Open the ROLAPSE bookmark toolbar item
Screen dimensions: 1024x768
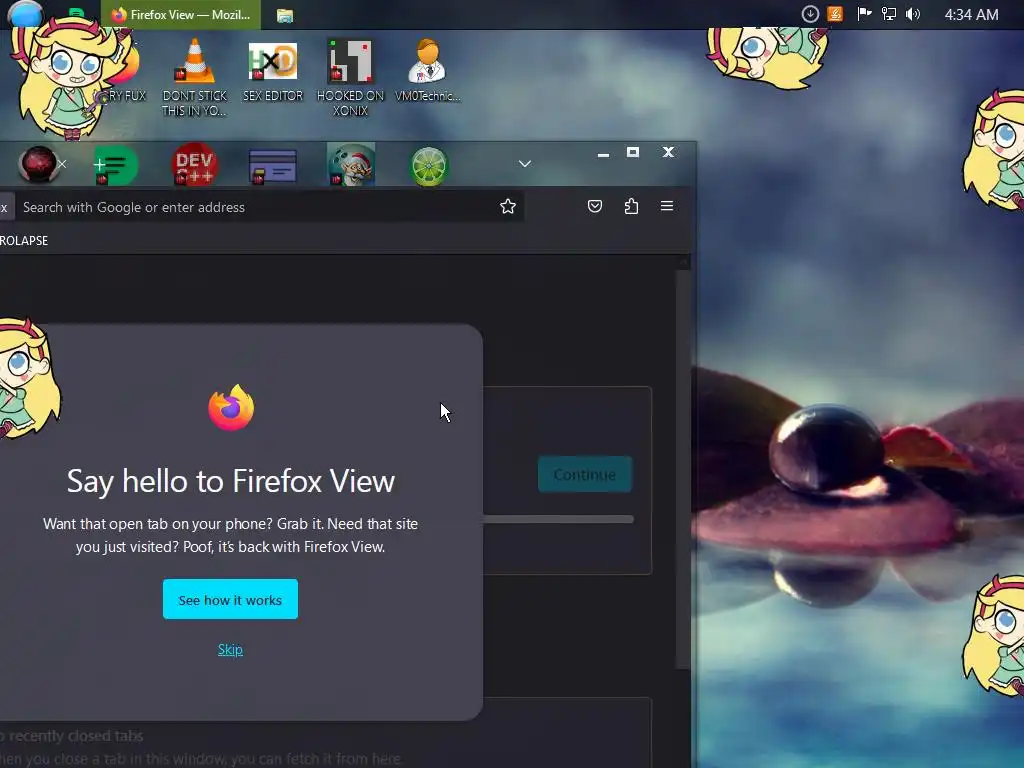click(24, 240)
